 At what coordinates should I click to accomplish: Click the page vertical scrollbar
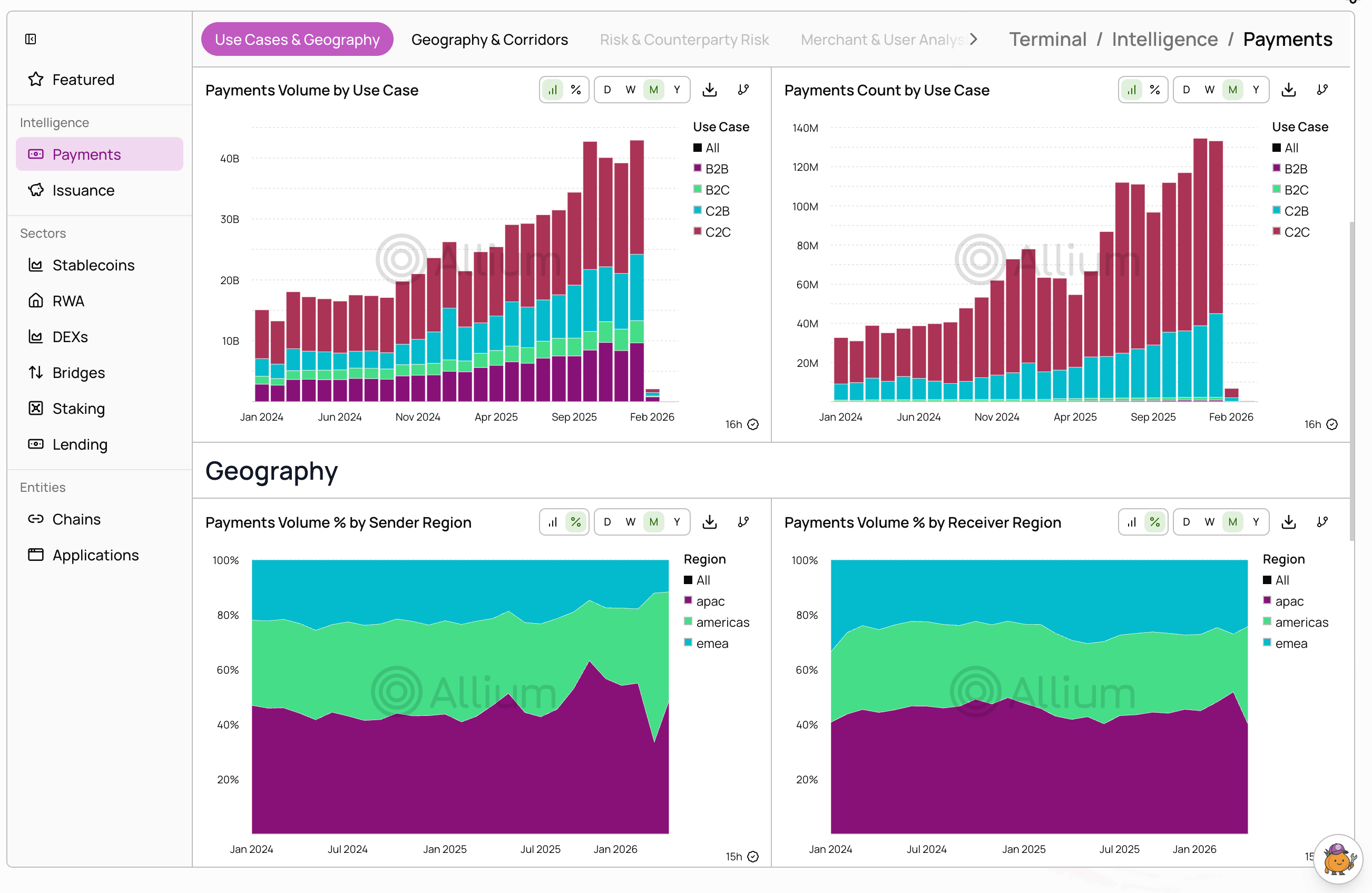click(x=1352, y=381)
